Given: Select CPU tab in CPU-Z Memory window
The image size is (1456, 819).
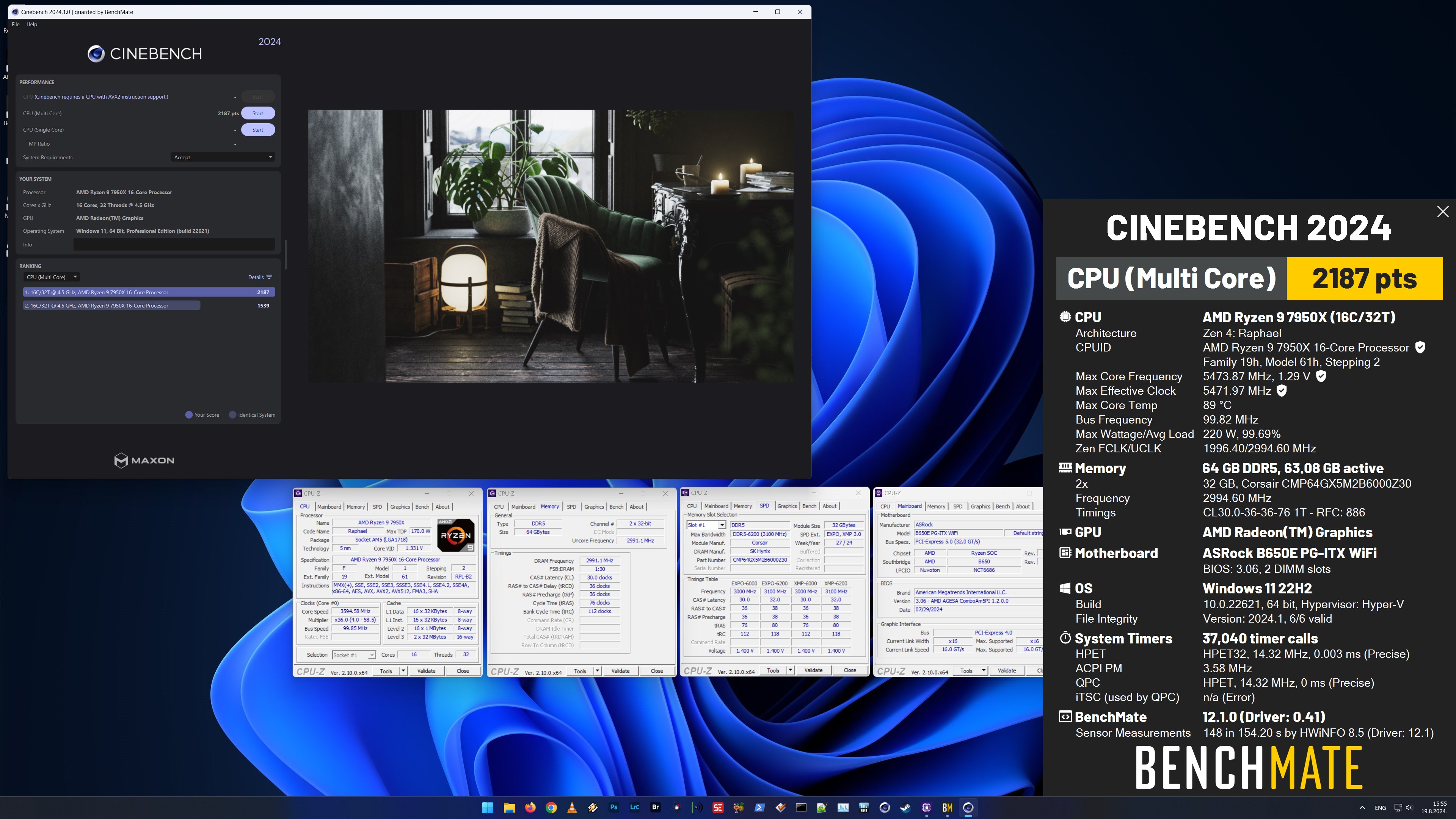Looking at the screenshot, I should [x=499, y=507].
